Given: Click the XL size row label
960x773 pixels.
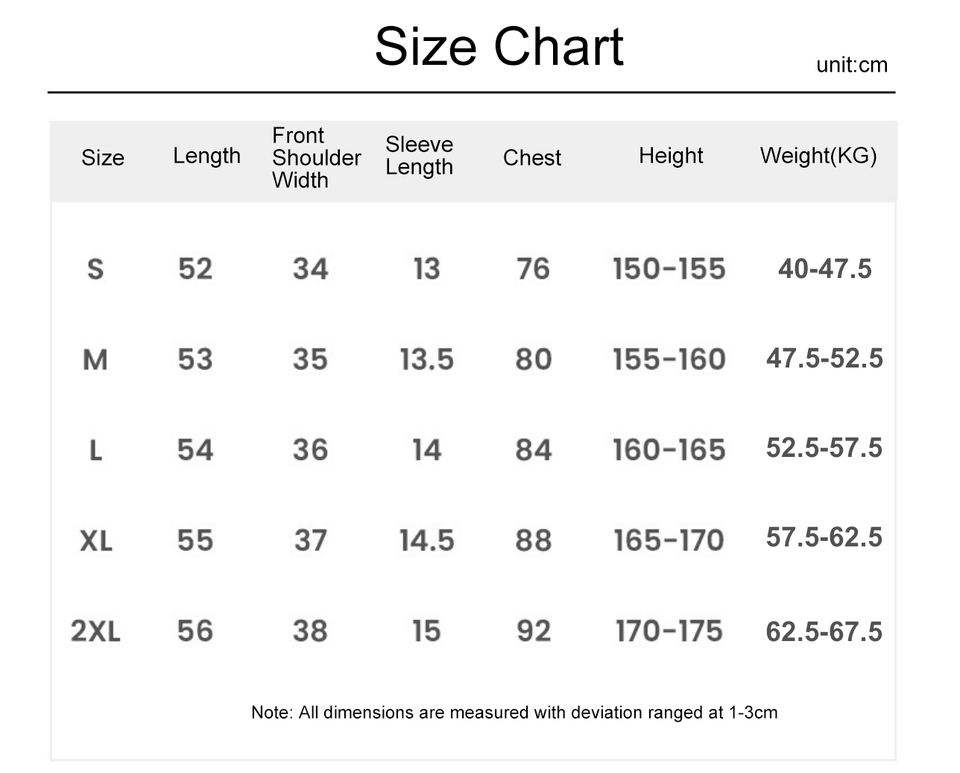Looking at the screenshot, I should pos(96,541).
